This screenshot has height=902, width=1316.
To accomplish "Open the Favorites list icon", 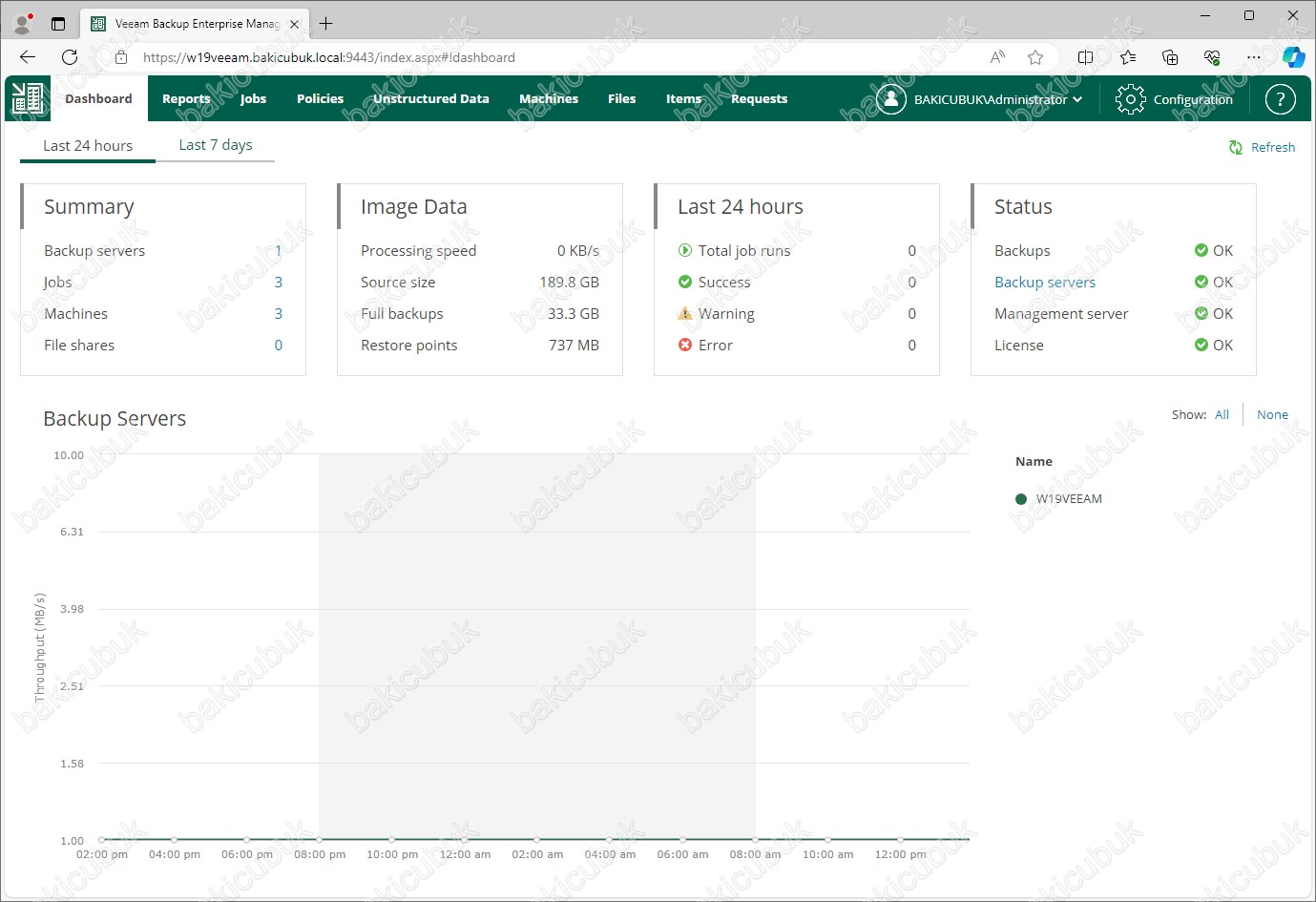I will 1128,57.
